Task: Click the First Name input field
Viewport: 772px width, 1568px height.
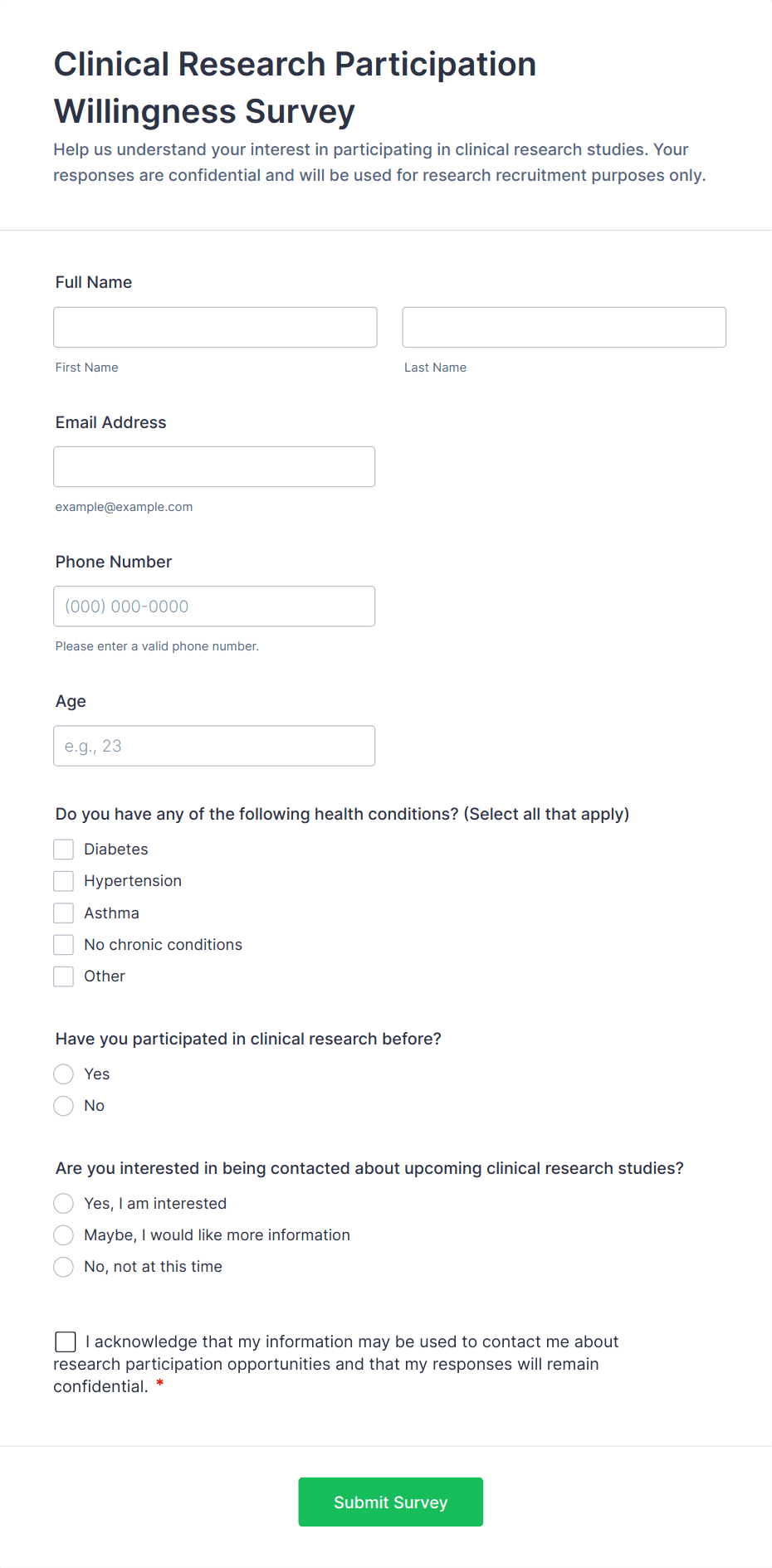Action: [x=215, y=328]
